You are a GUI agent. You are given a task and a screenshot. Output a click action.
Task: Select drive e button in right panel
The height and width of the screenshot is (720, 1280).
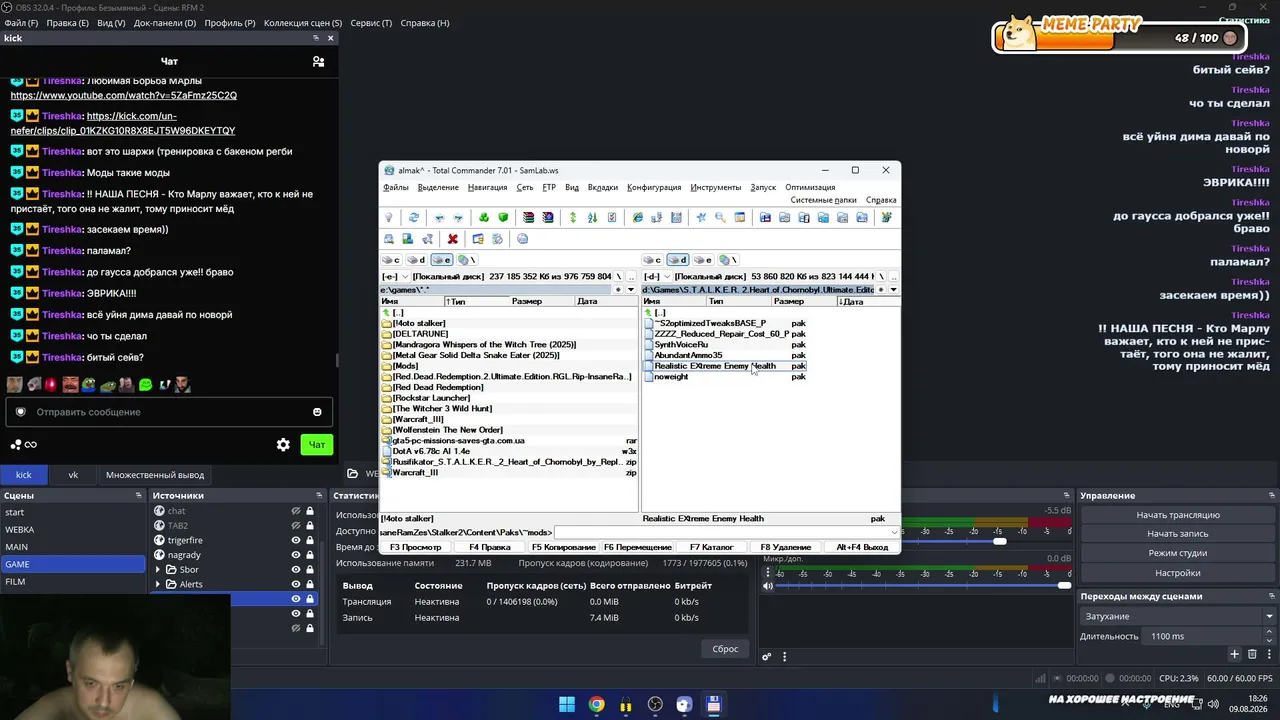pyautogui.click(x=704, y=260)
